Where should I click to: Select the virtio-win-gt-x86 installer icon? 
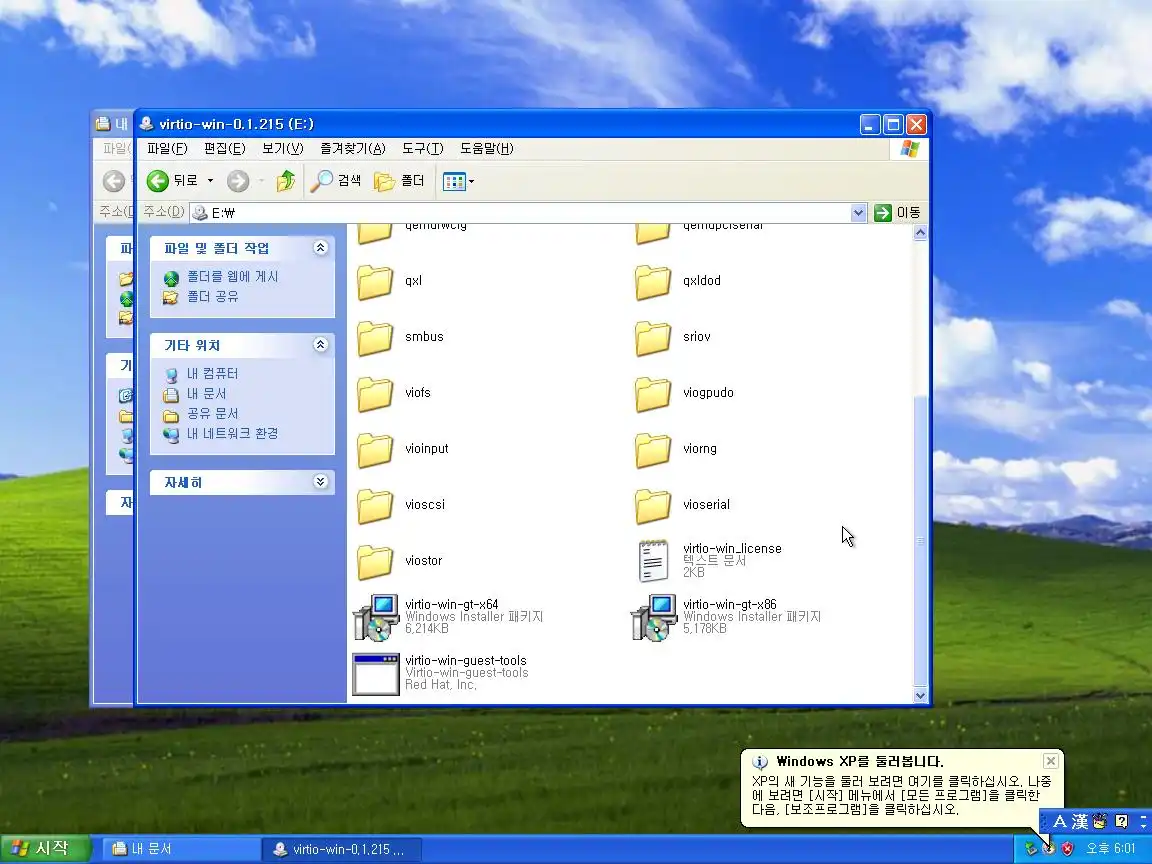[653, 617]
